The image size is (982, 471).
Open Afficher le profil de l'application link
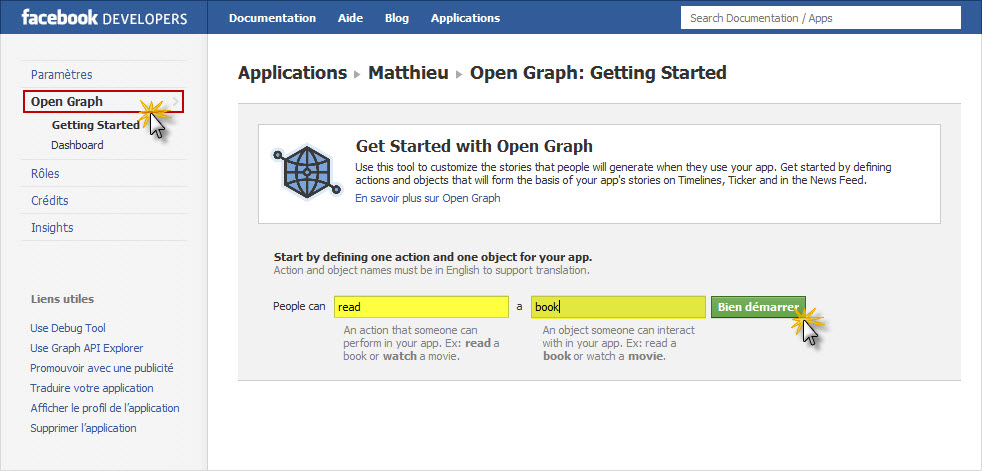(105, 408)
